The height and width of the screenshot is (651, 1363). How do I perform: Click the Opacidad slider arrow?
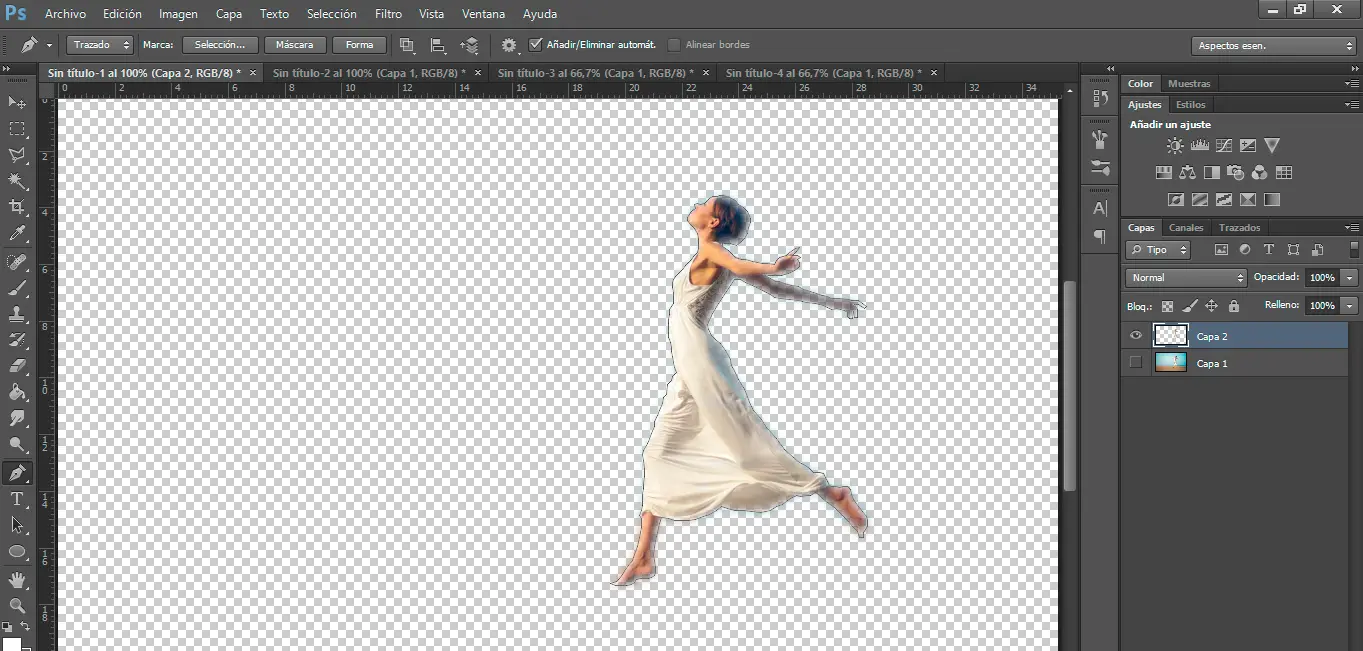1350,277
